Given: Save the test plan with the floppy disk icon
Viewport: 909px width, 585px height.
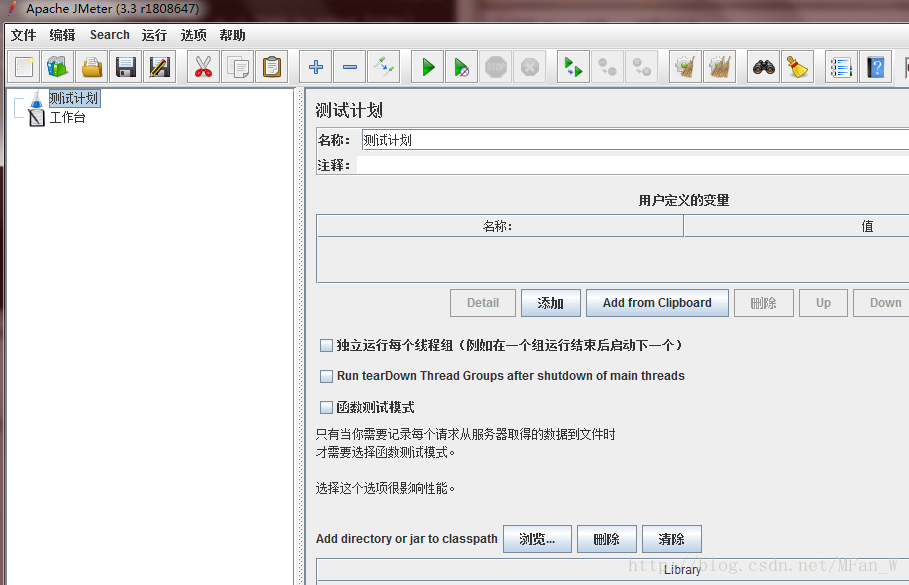Looking at the screenshot, I should (126, 67).
